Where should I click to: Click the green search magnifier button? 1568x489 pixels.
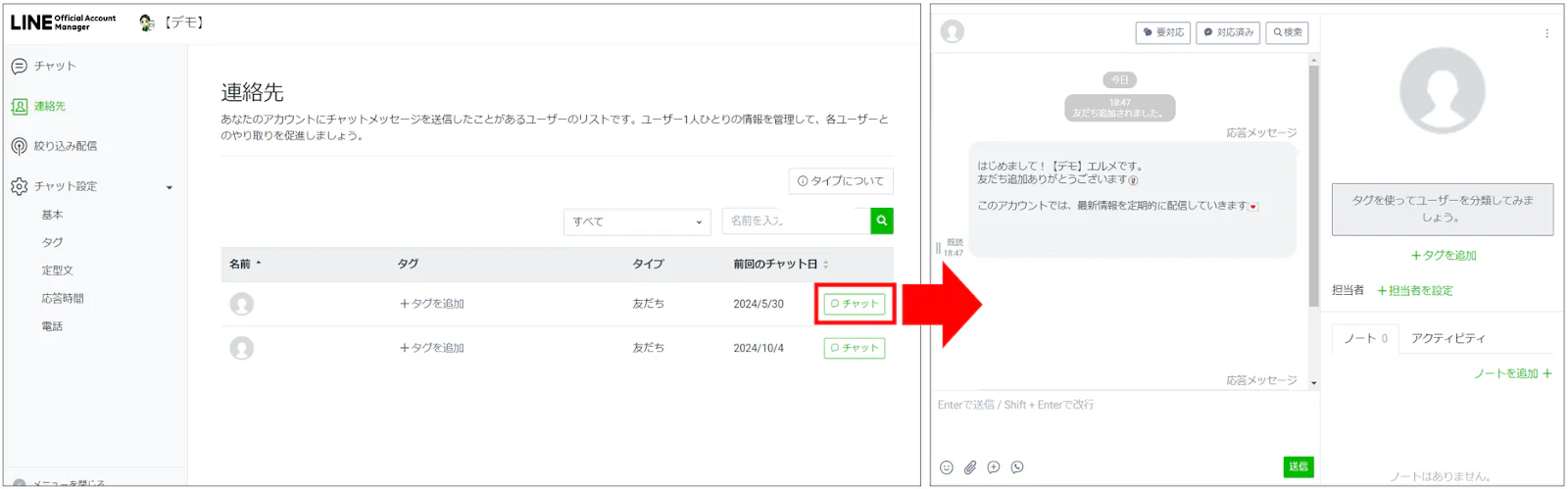pyautogui.click(x=882, y=220)
